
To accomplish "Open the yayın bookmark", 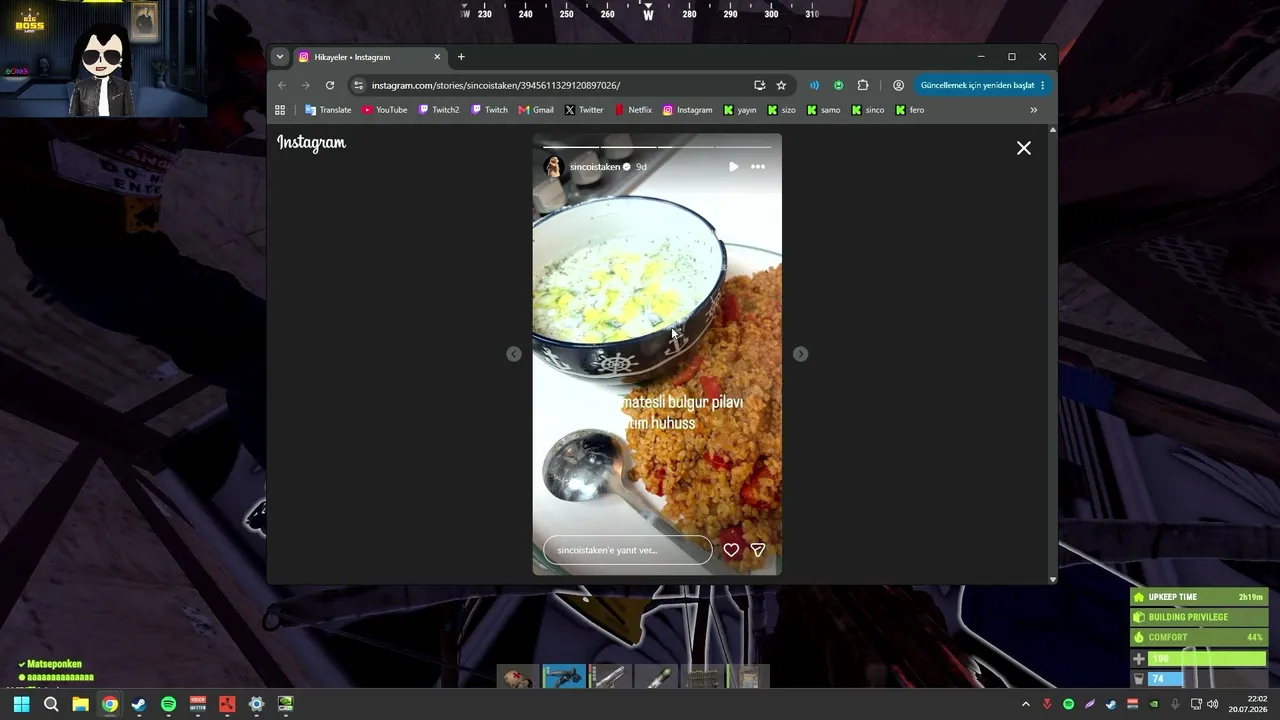I will click(x=740, y=110).
